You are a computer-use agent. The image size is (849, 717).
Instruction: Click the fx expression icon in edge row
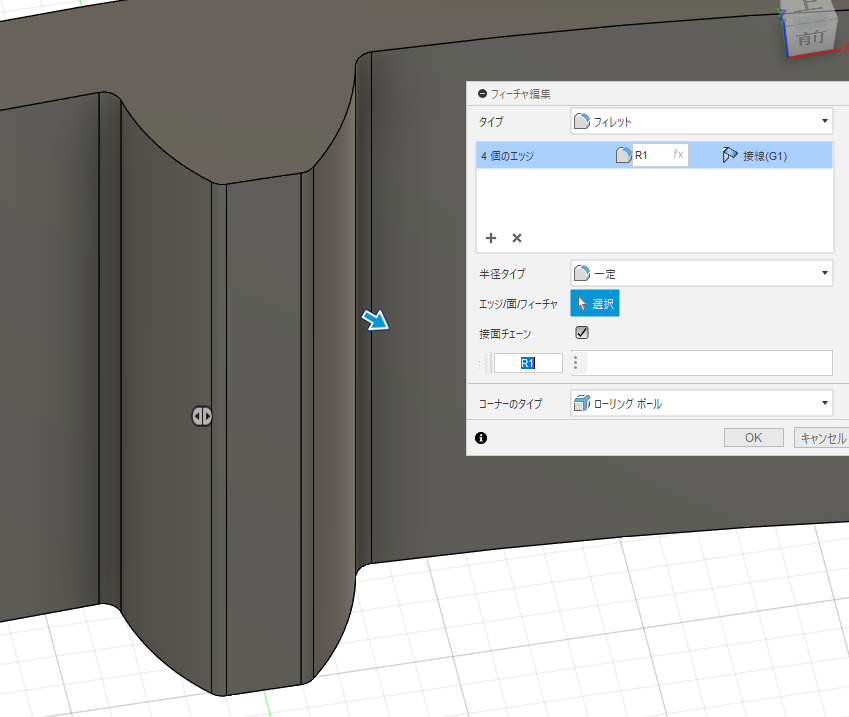click(x=678, y=155)
